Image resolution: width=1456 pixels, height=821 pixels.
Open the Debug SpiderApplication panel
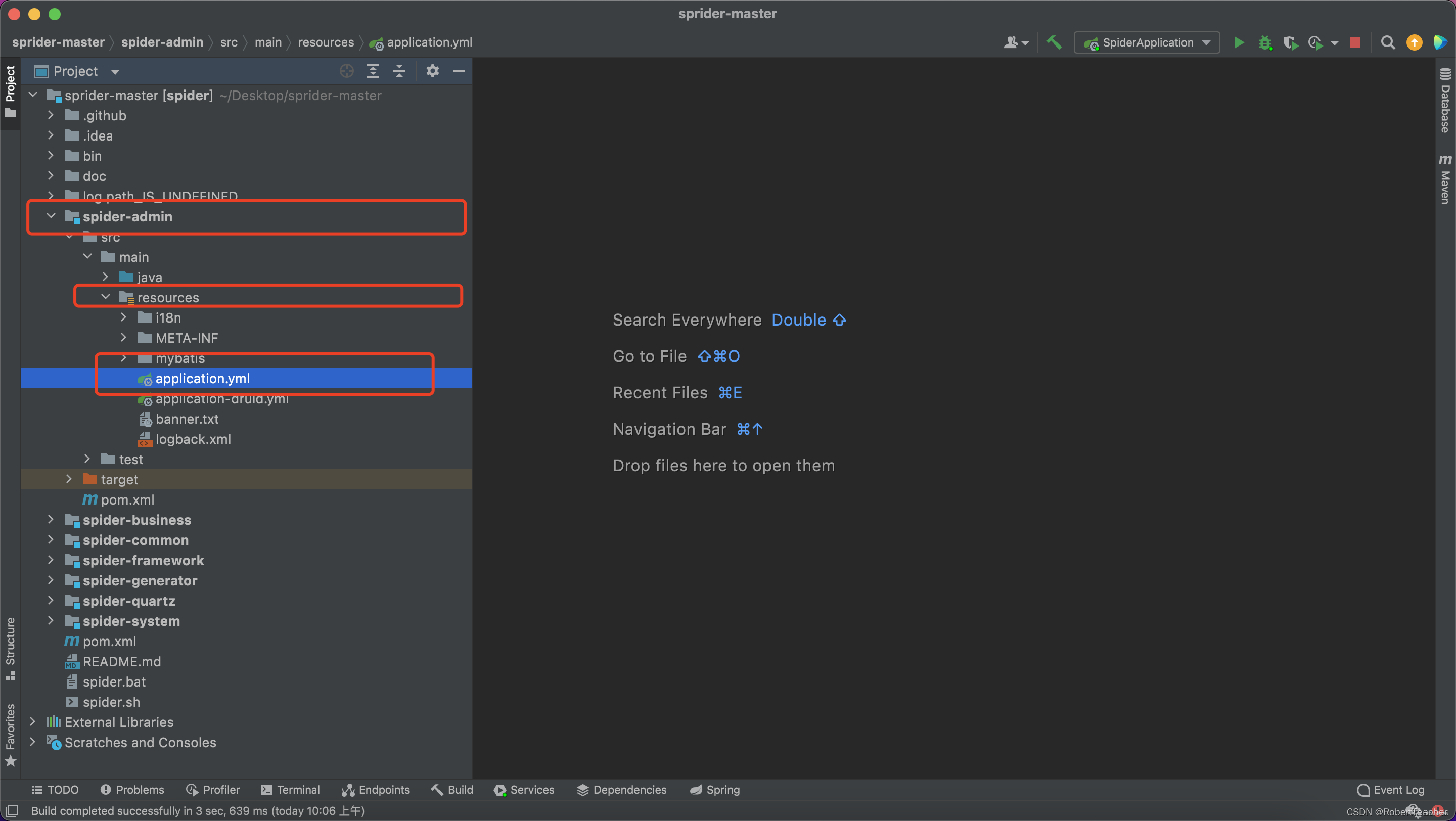(1265, 42)
